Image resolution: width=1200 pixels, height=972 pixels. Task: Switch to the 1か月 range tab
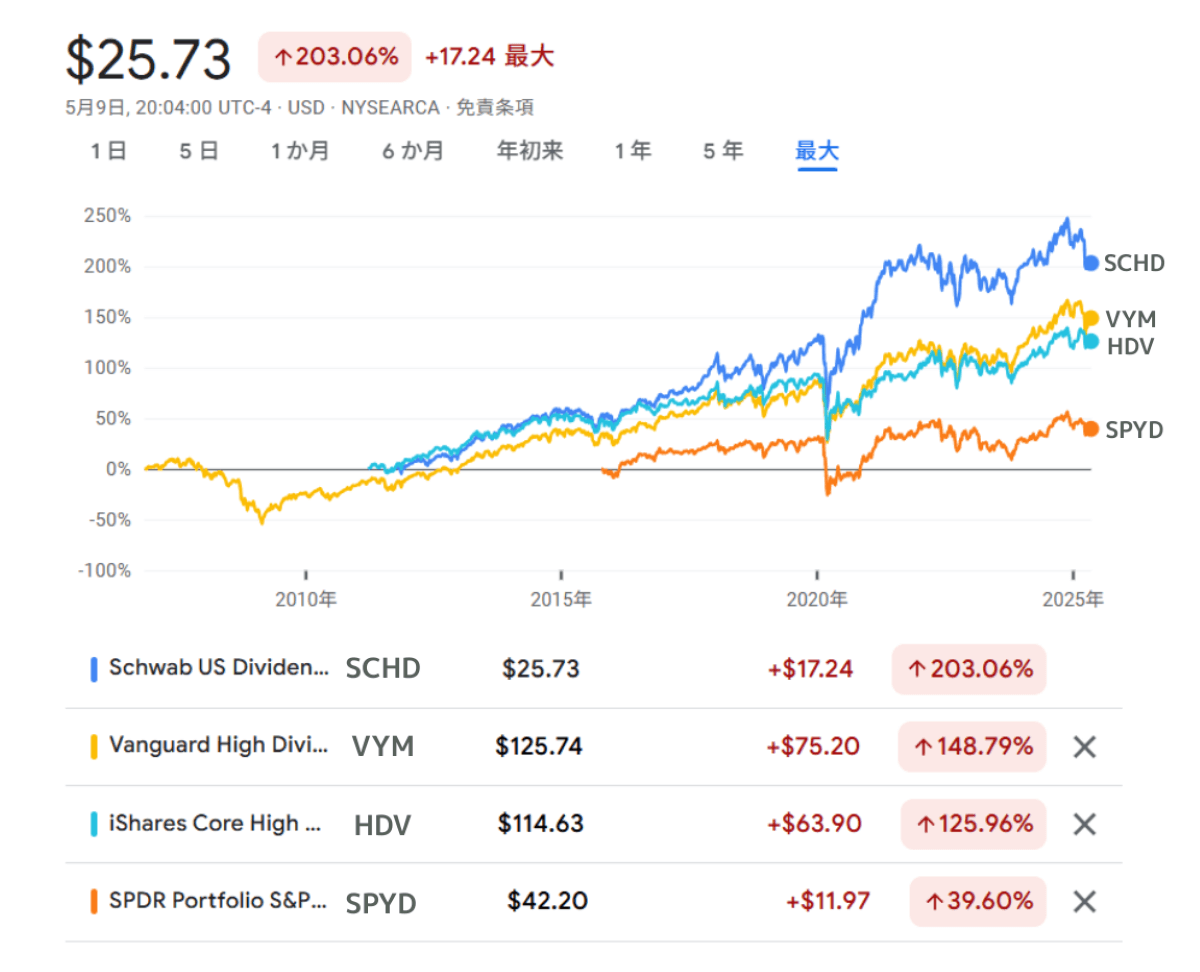[x=299, y=151]
